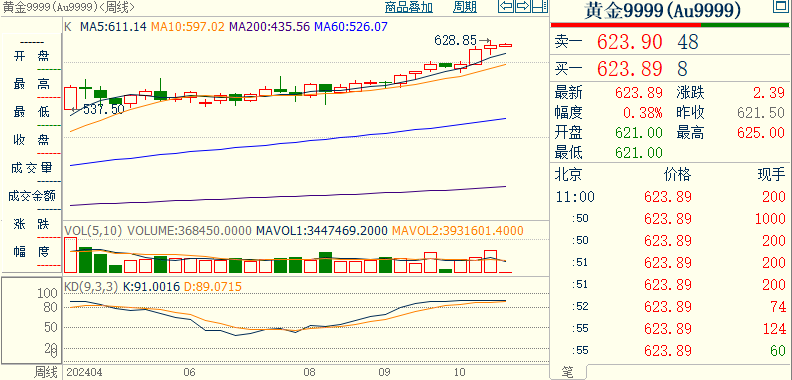Click the latest weekly candlestick
Screen dimensions: 792x380
tap(506, 45)
